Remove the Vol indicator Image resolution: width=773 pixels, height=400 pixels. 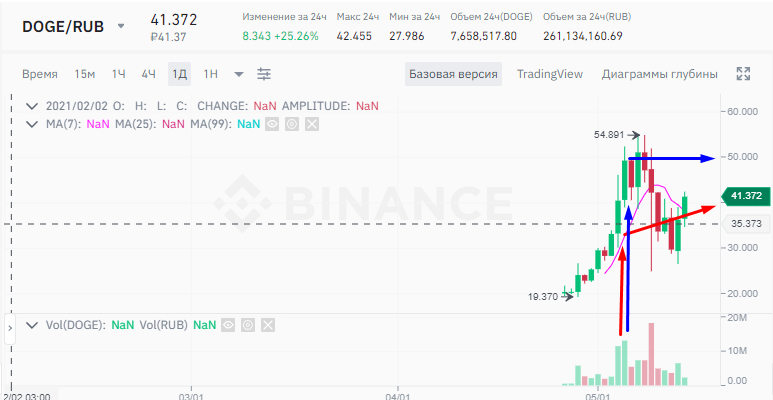point(267,325)
